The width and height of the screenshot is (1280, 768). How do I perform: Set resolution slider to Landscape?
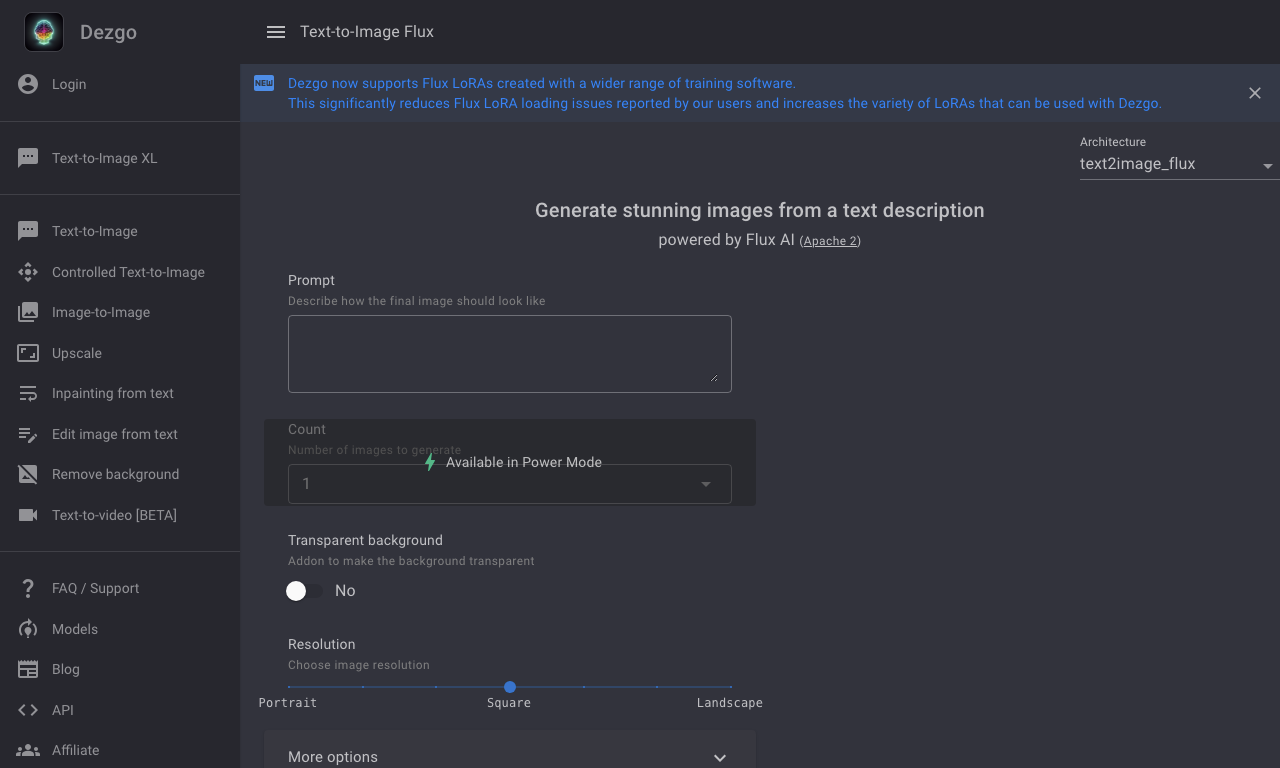(731, 687)
